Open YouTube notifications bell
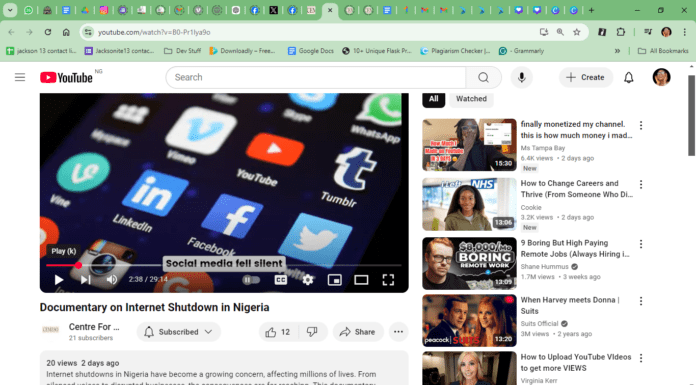This screenshot has height=385, width=696. coord(629,78)
